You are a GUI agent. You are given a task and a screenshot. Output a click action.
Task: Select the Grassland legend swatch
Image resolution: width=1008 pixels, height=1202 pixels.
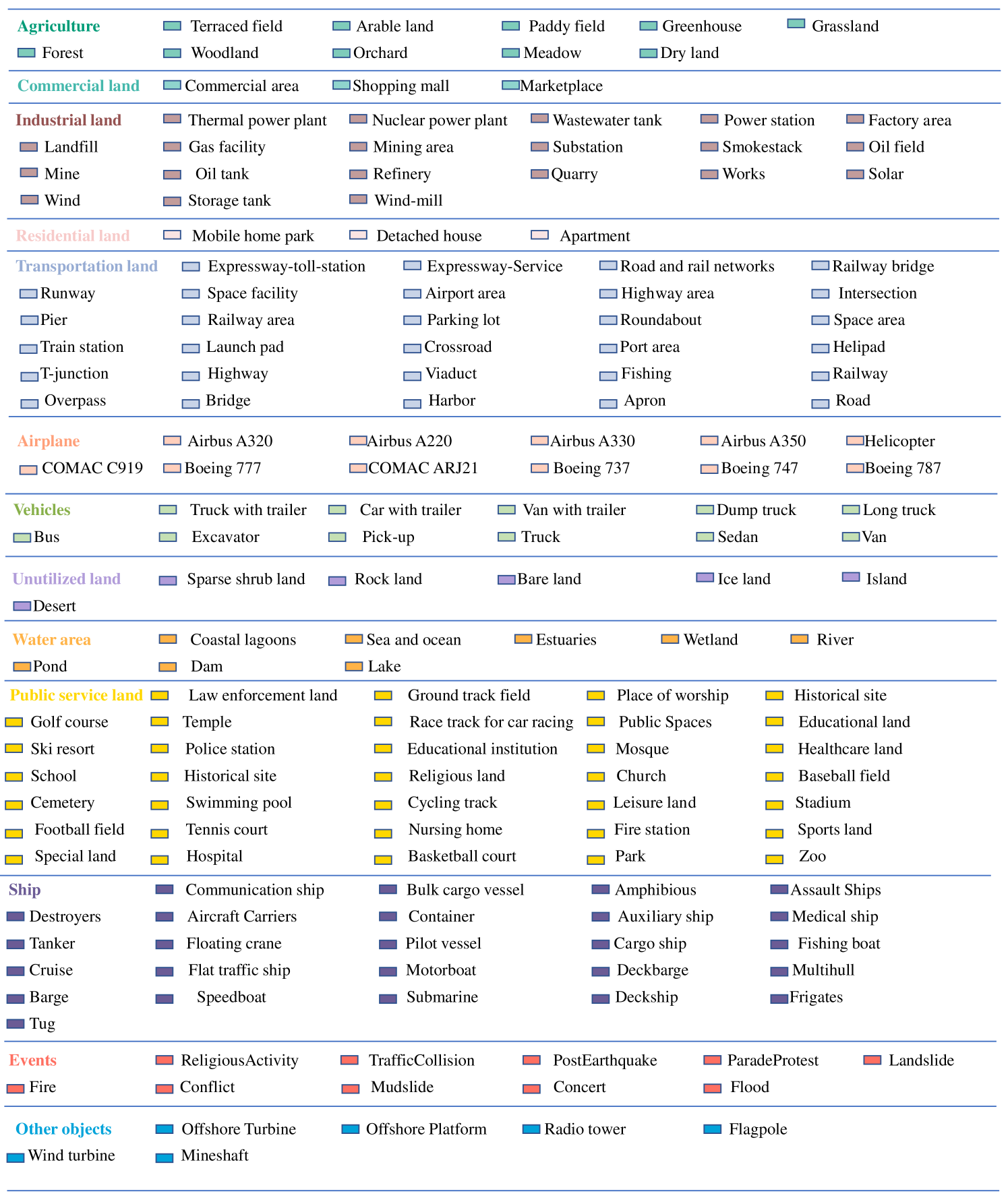point(796,24)
